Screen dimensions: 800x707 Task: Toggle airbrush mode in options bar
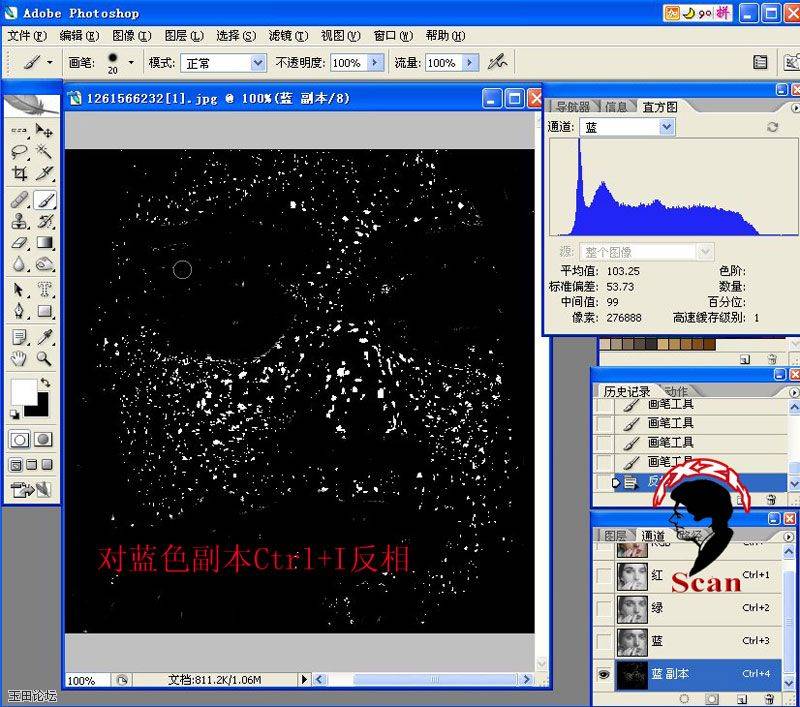tap(497, 62)
